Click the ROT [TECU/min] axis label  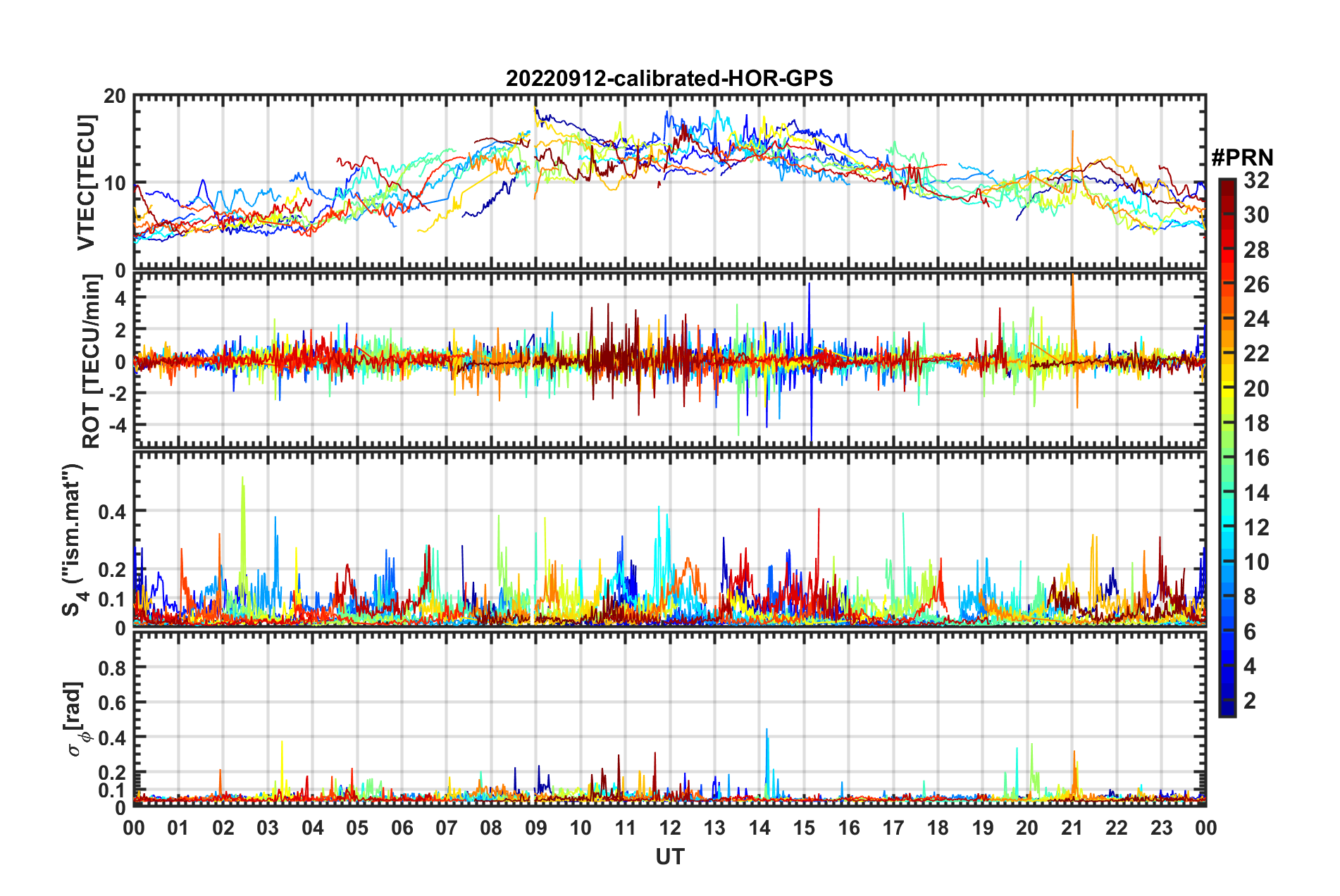[x=91, y=361]
